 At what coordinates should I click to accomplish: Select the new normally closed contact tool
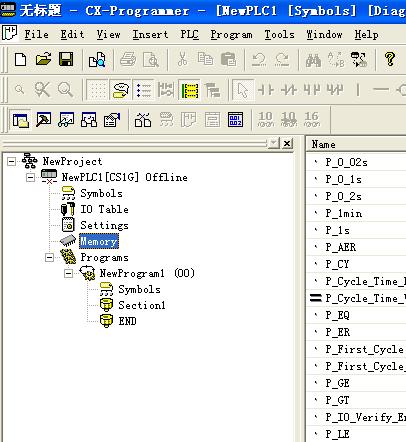pyautogui.click(x=289, y=90)
